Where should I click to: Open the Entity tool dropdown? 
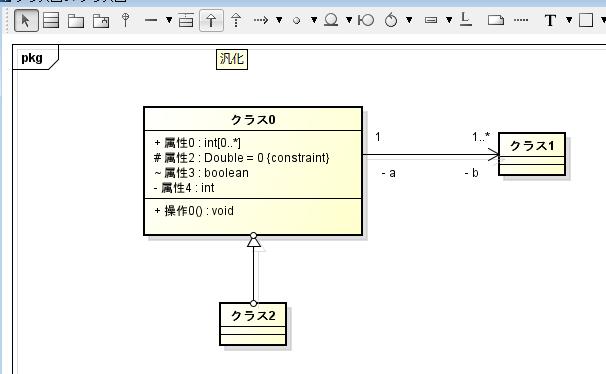point(349,20)
